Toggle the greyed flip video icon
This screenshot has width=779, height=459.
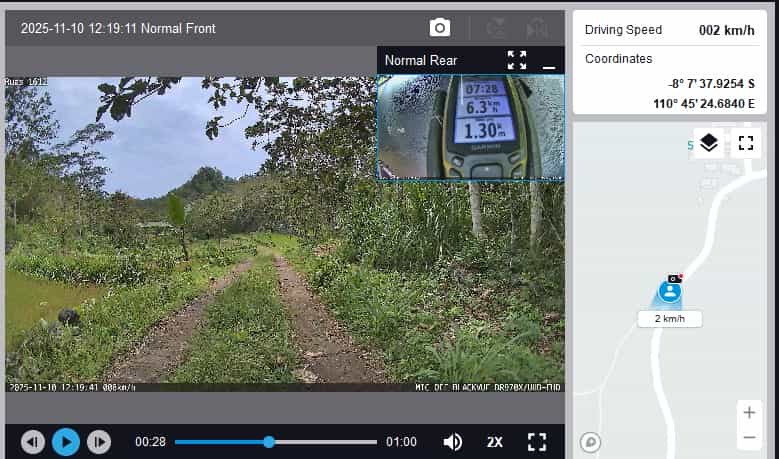pos(495,28)
